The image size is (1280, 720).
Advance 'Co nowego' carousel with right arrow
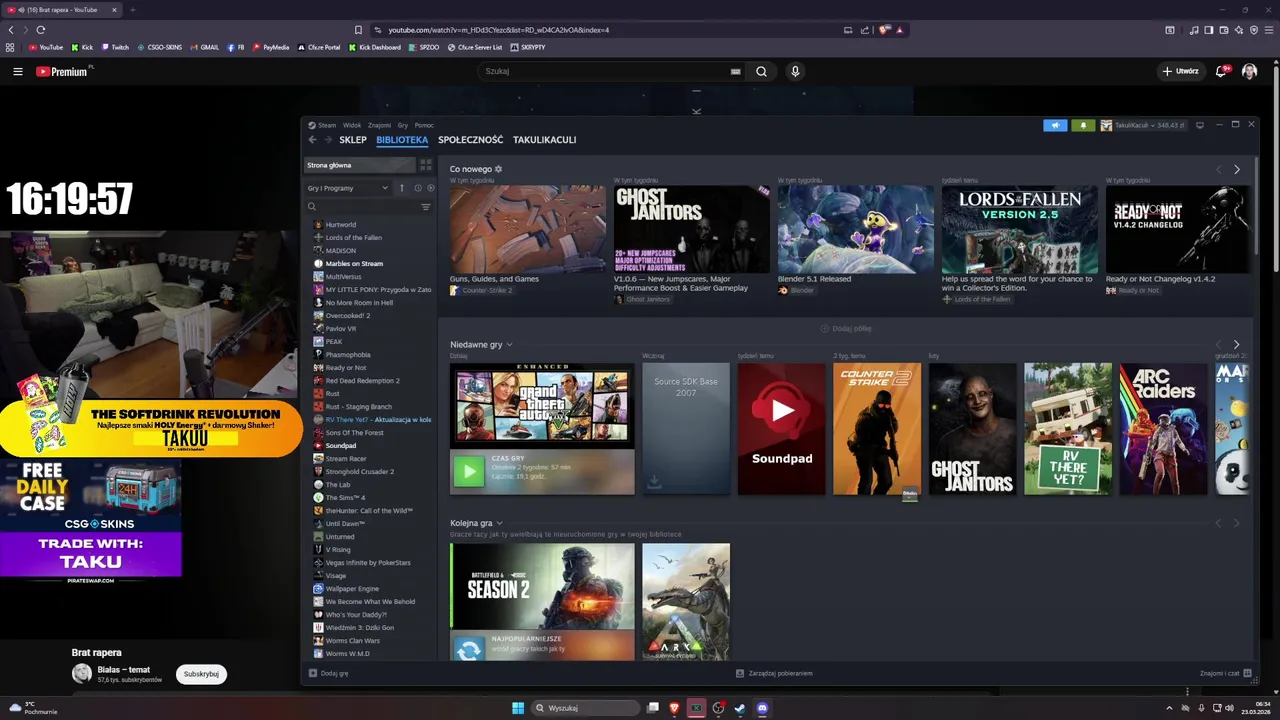[1237, 170]
